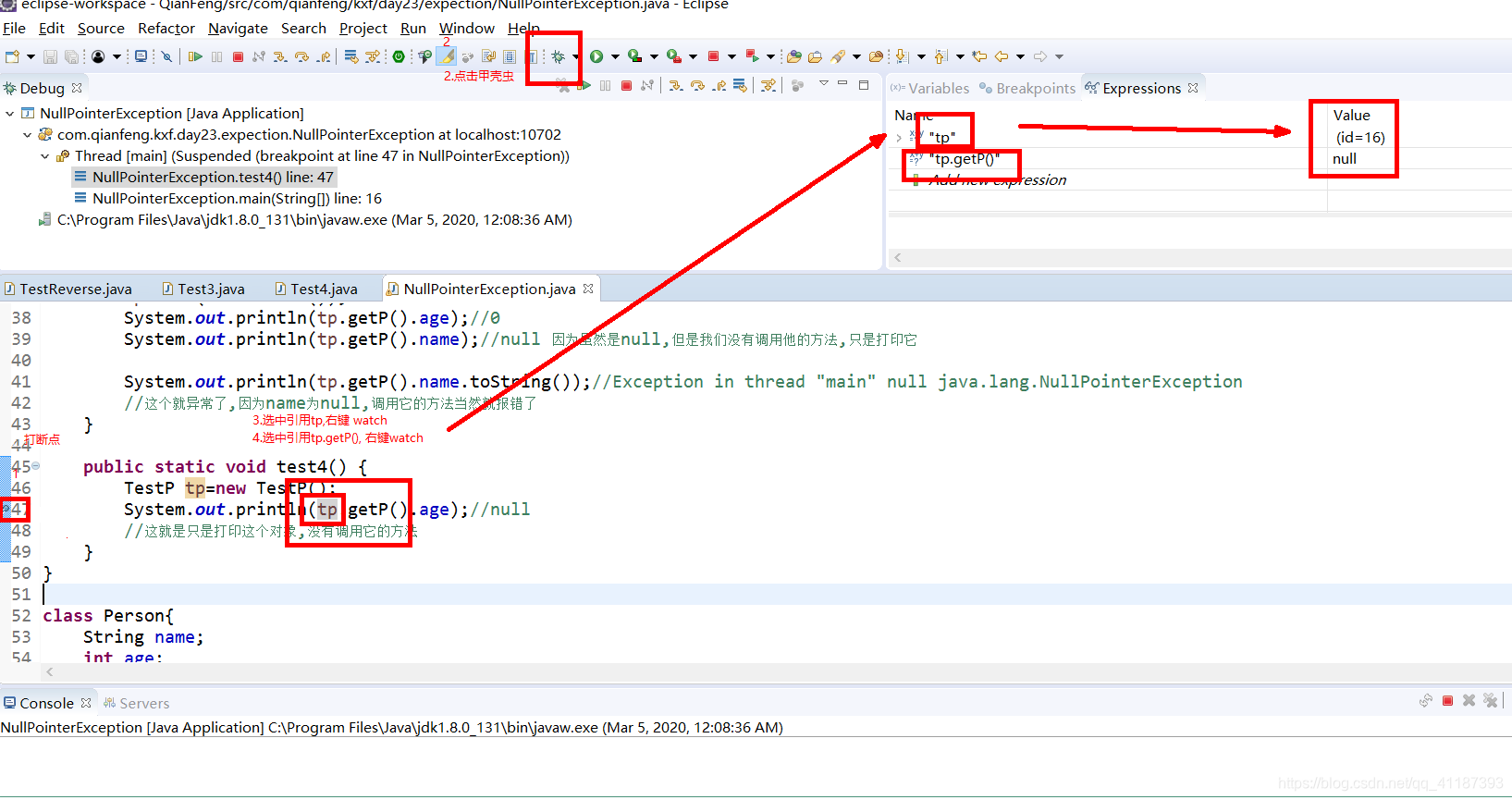Click the Step Into icon in main toolbar

pyautogui.click(x=280, y=56)
